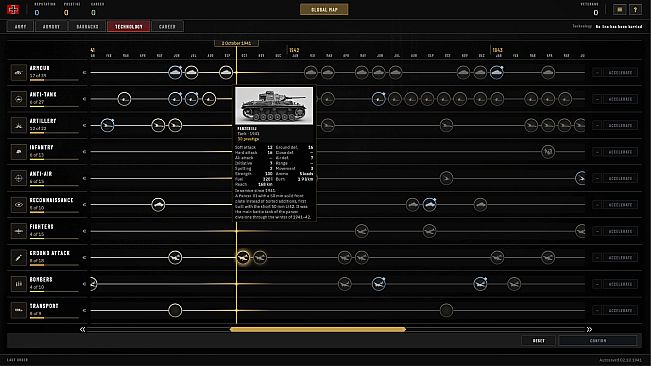This screenshot has height=366, width=651.
Task: Click the Confirm button
Action: tap(598, 341)
